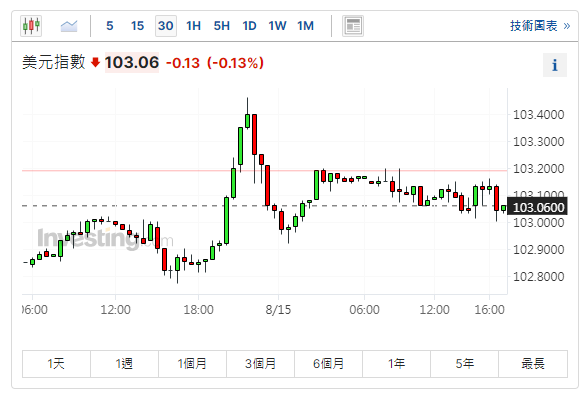586x394 pixels.
Task: Show the 最長 time range
Action: click(x=533, y=364)
